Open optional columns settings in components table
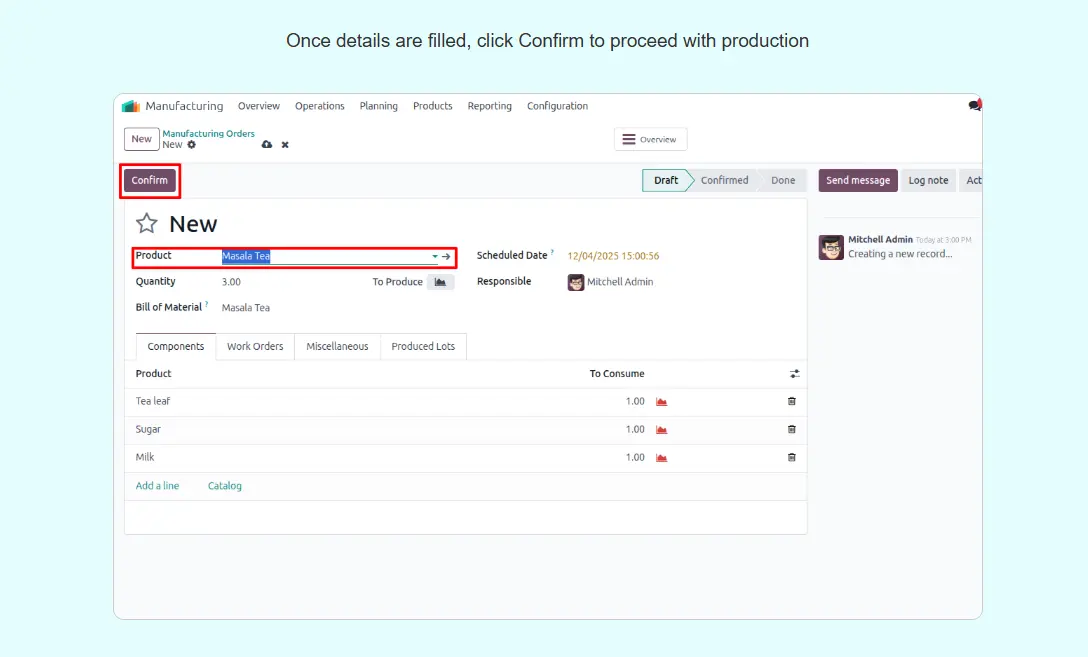 pos(795,374)
